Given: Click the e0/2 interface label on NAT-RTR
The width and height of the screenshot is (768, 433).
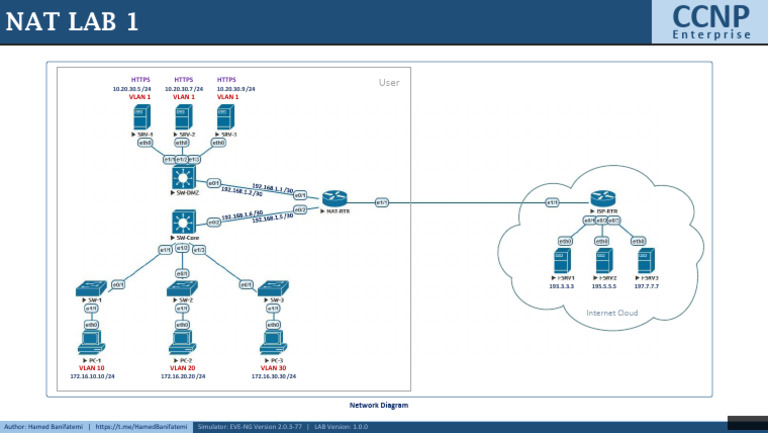Looking at the screenshot, I should tap(300, 210).
